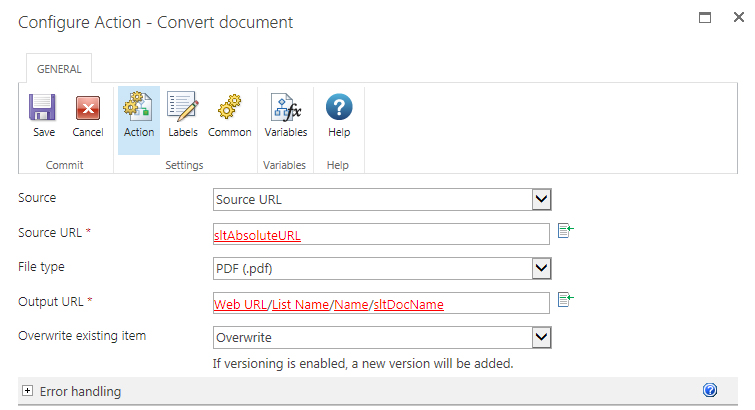Insert reference beside Source URL field
Screen dimensions: 755x410
(565, 233)
